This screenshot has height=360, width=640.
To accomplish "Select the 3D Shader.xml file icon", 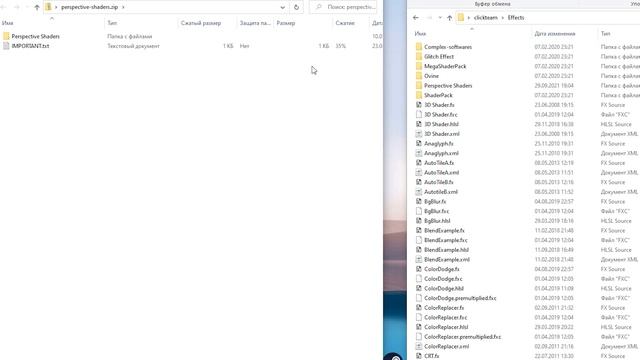I will pyautogui.click(x=419, y=134).
